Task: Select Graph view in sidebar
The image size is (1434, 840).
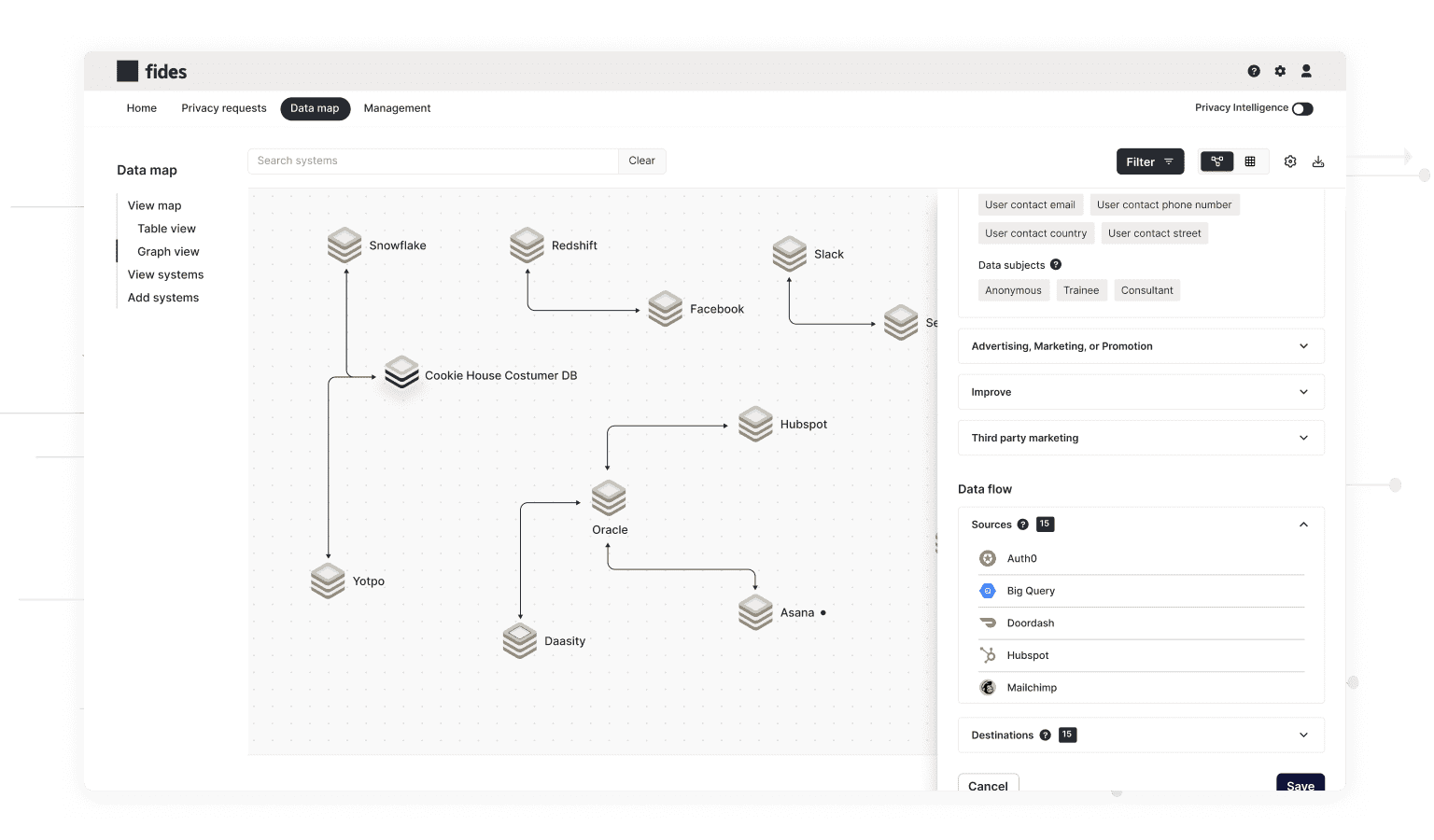Action: [x=168, y=252]
